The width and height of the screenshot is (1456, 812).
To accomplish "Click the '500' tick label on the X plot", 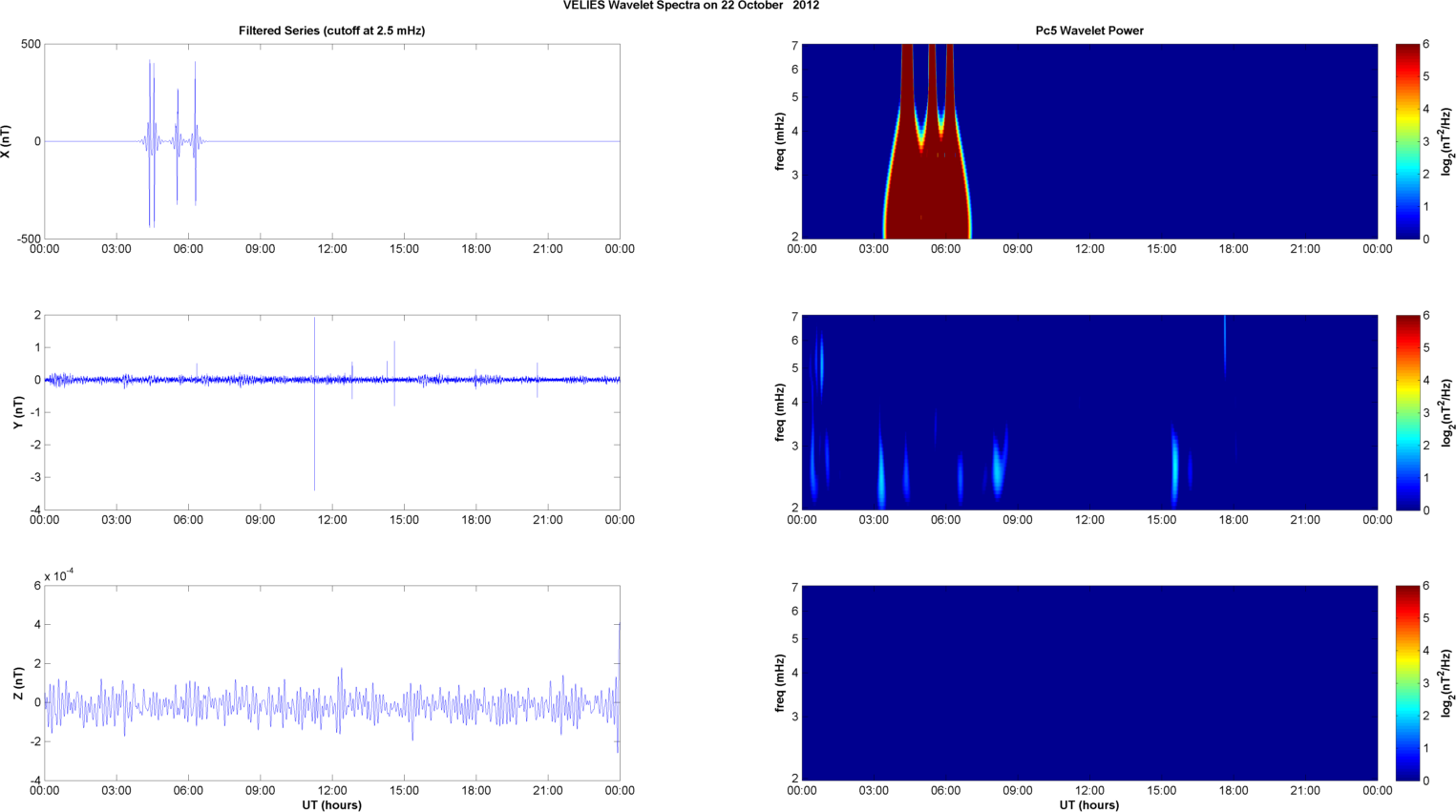I will point(31,44).
